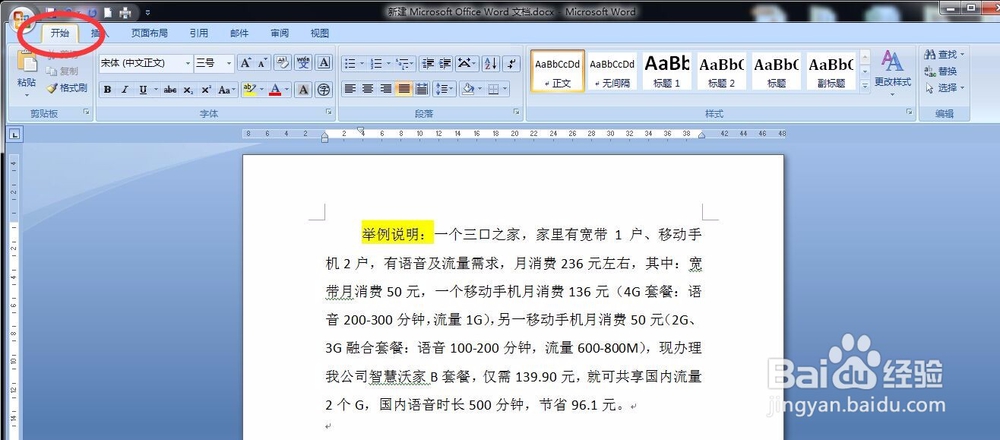Toggle Character Shading button

[304, 90]
